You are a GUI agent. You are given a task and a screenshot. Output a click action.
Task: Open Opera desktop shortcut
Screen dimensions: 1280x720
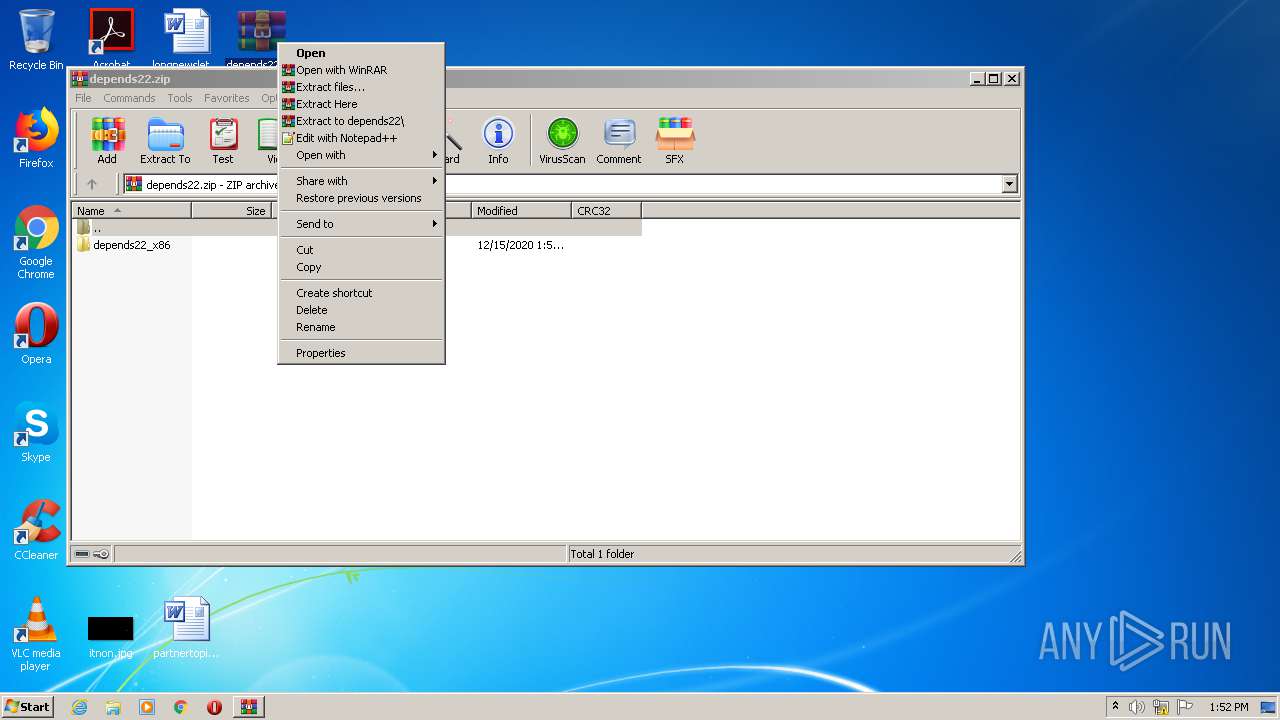click(x=36, y=334)
